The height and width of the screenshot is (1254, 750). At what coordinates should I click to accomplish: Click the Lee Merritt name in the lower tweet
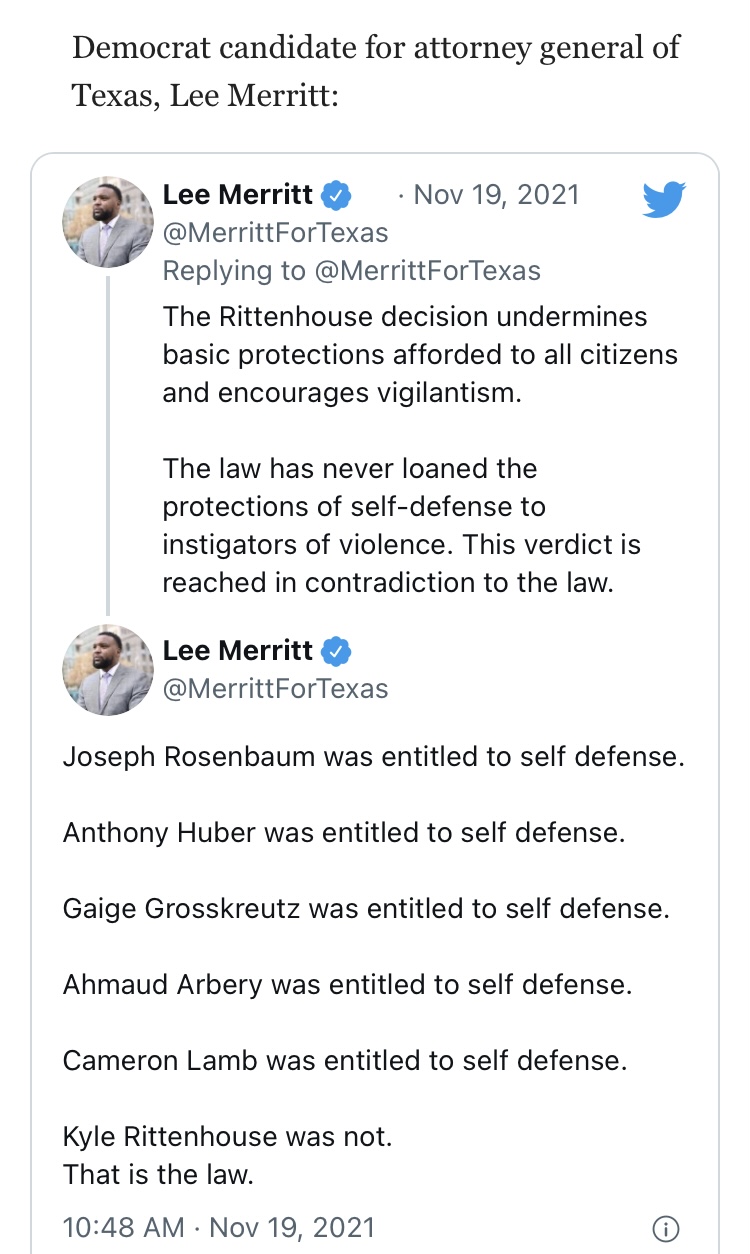tap(238, 651)
